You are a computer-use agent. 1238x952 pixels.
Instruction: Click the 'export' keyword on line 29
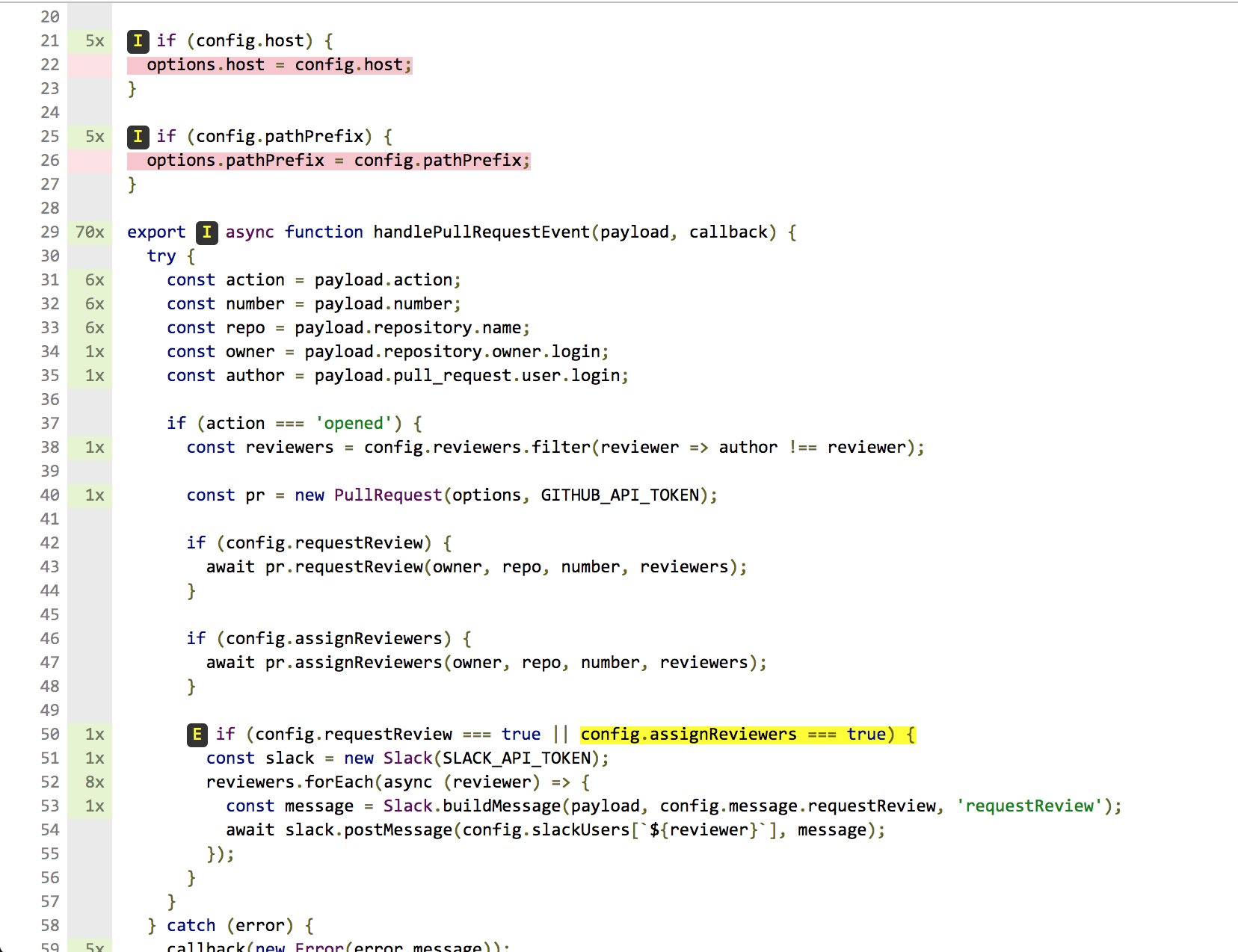(x=156, y=232)
